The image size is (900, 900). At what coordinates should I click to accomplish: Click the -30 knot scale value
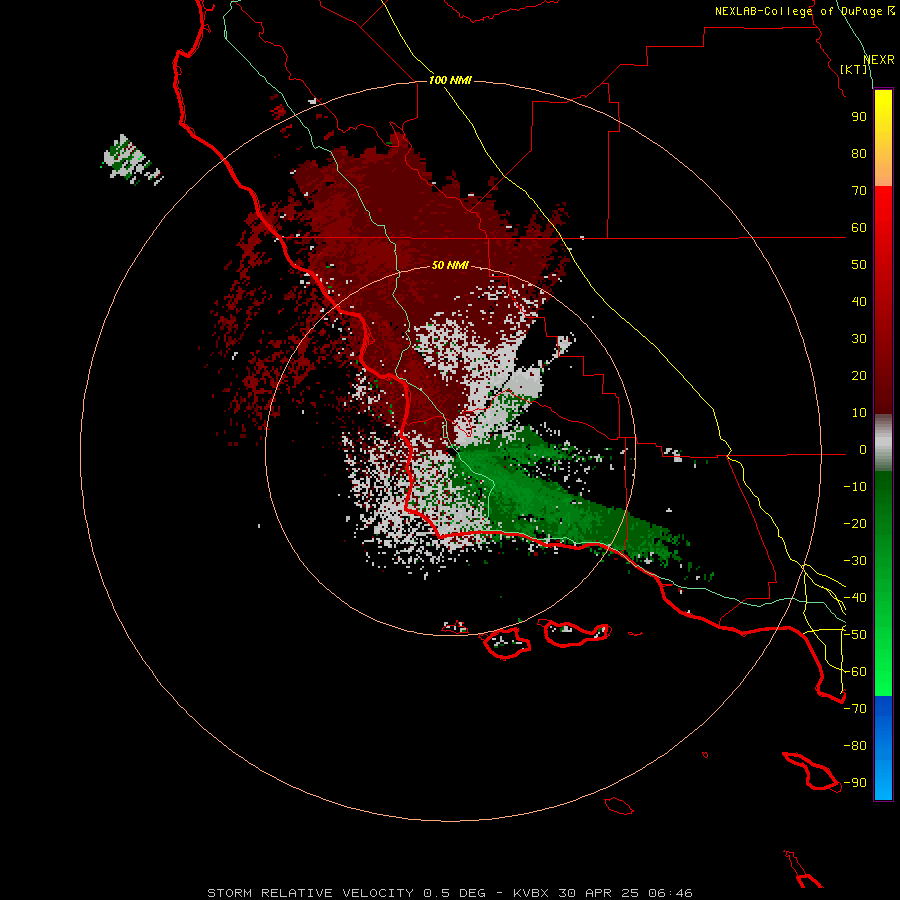click(x=855, y=561)
